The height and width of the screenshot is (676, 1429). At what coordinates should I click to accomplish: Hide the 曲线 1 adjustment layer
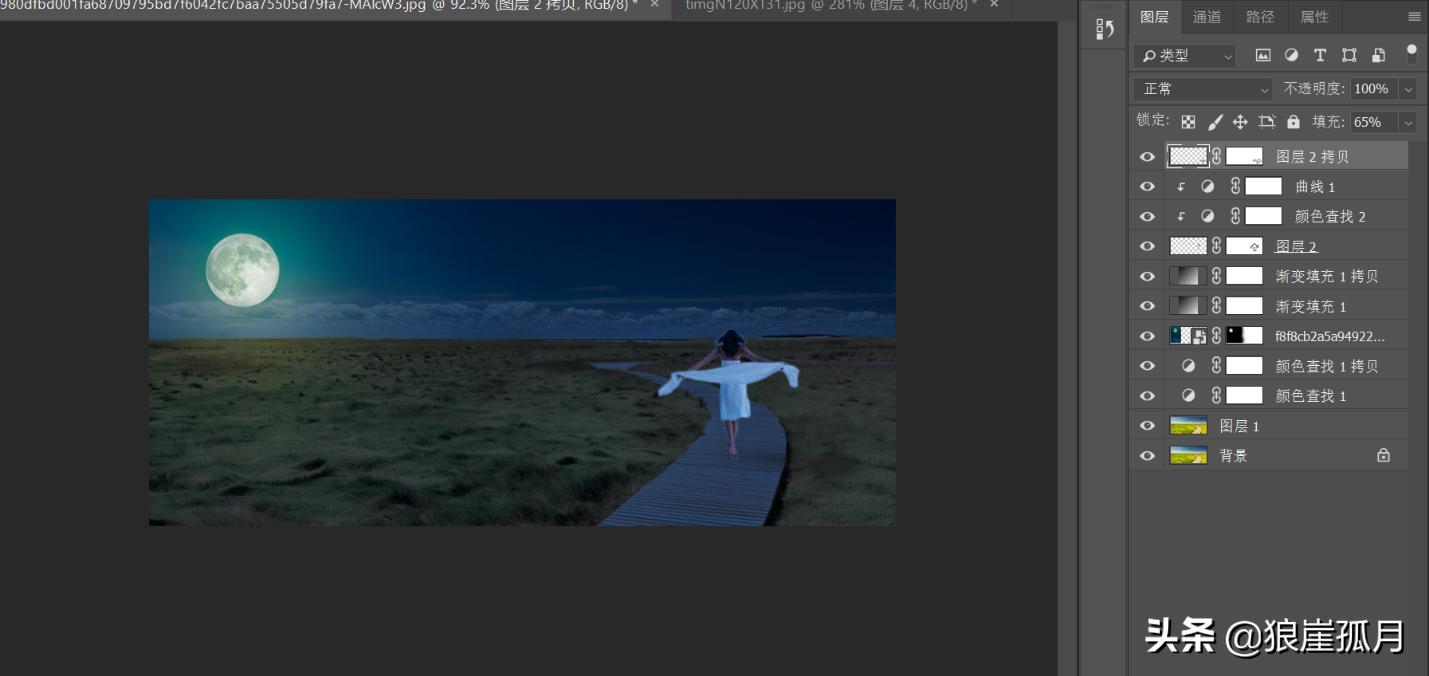(x=1147, y=186)
